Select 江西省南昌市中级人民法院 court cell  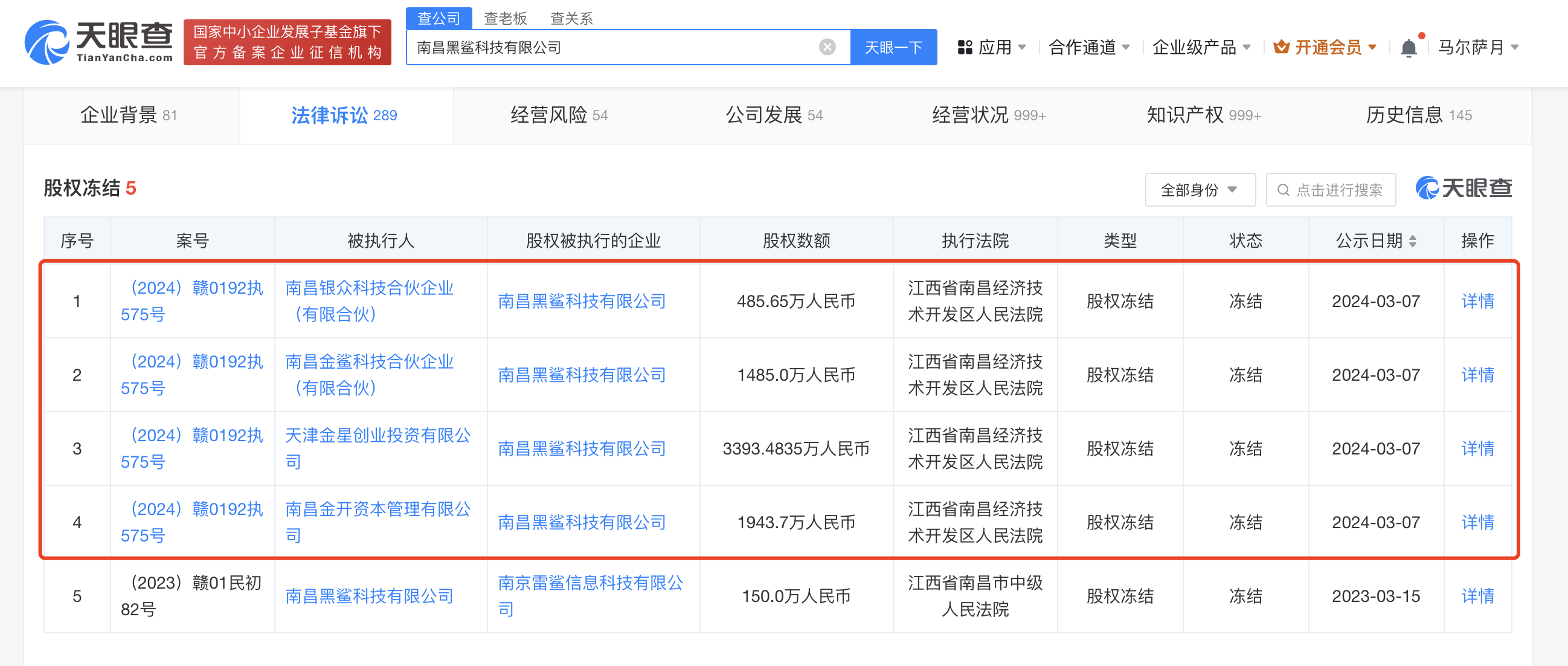pos(975,595)
